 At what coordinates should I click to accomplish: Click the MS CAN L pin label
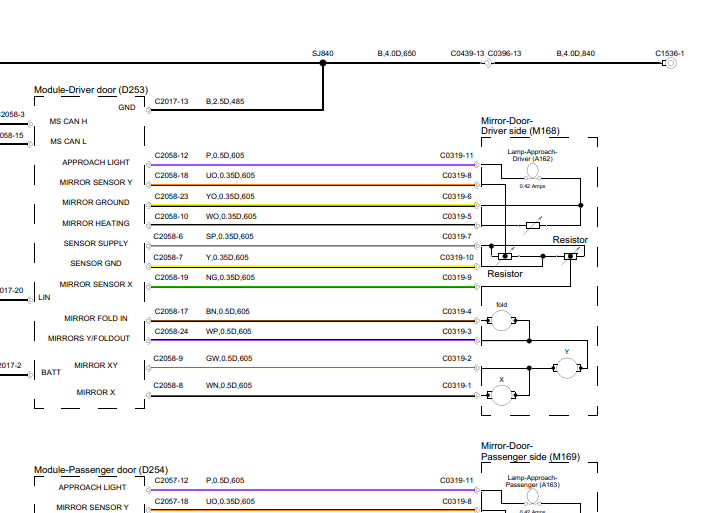68,141
